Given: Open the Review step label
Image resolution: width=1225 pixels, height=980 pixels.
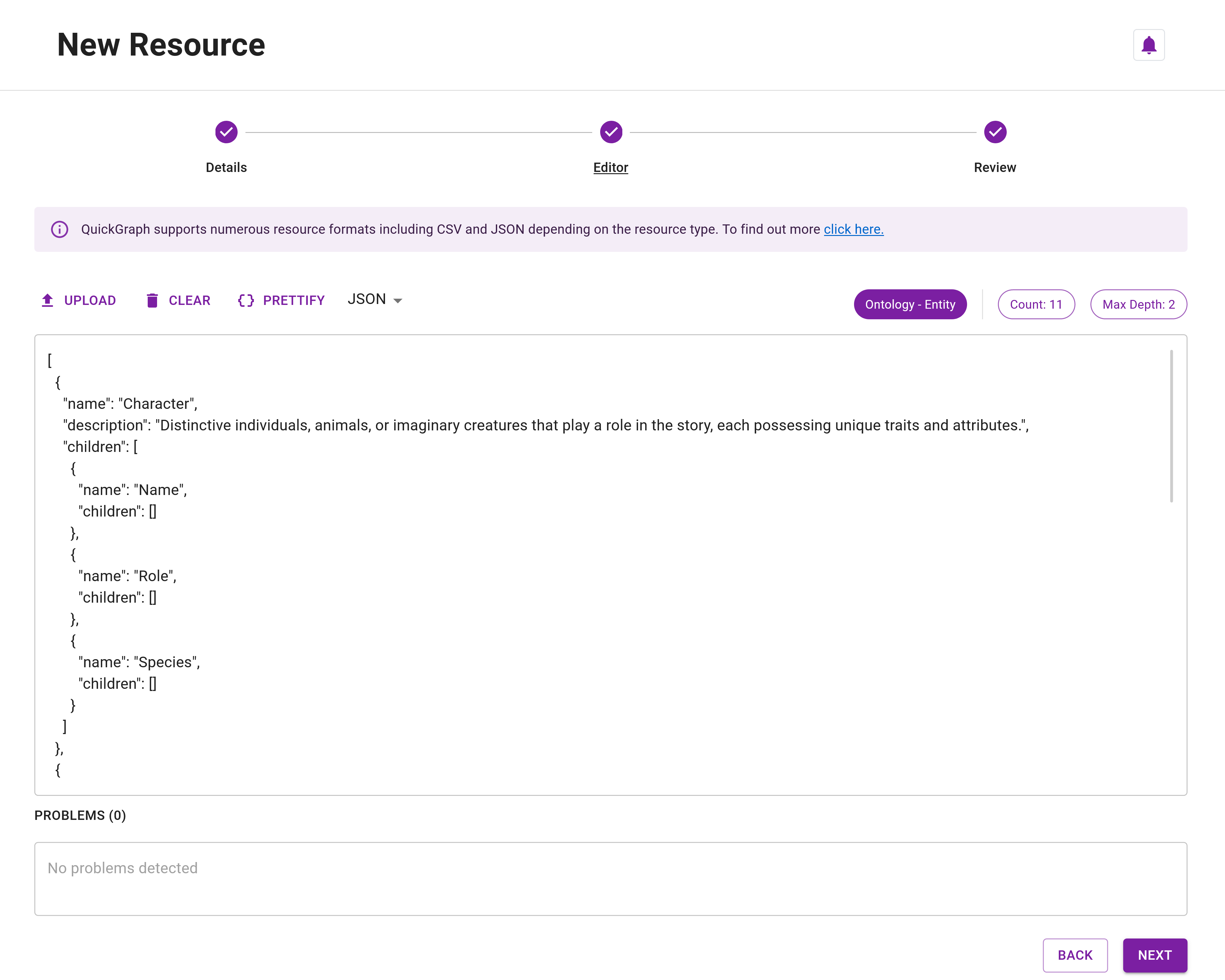Looking at the screenshot, I should tap(995, 168).
